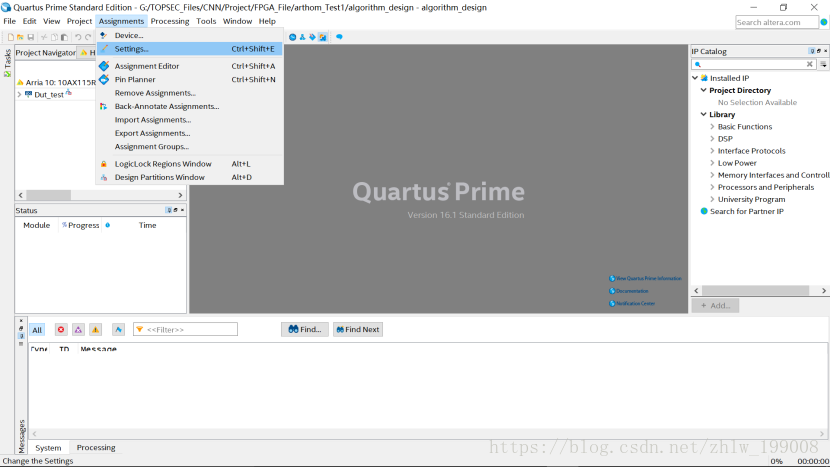Expand the Basic Functions category
This screenshot has height=467, width=830.
click(x=712, y=127)
